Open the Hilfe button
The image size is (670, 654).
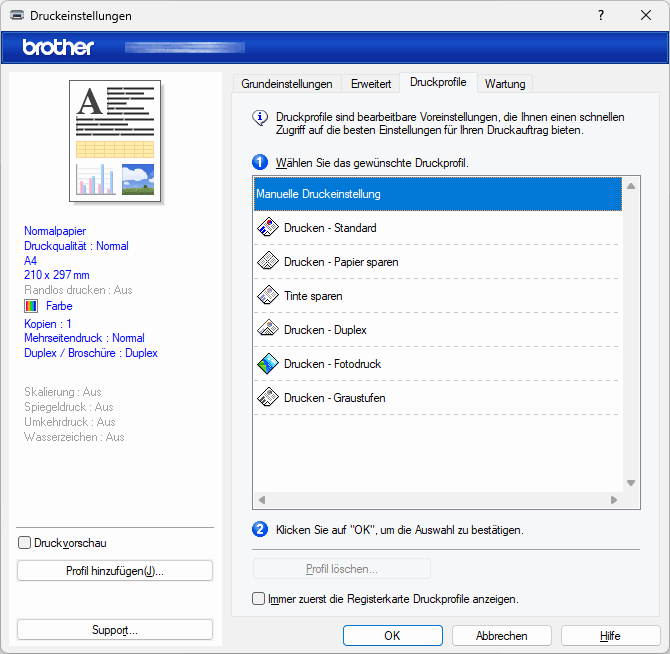tap(610, 636)
